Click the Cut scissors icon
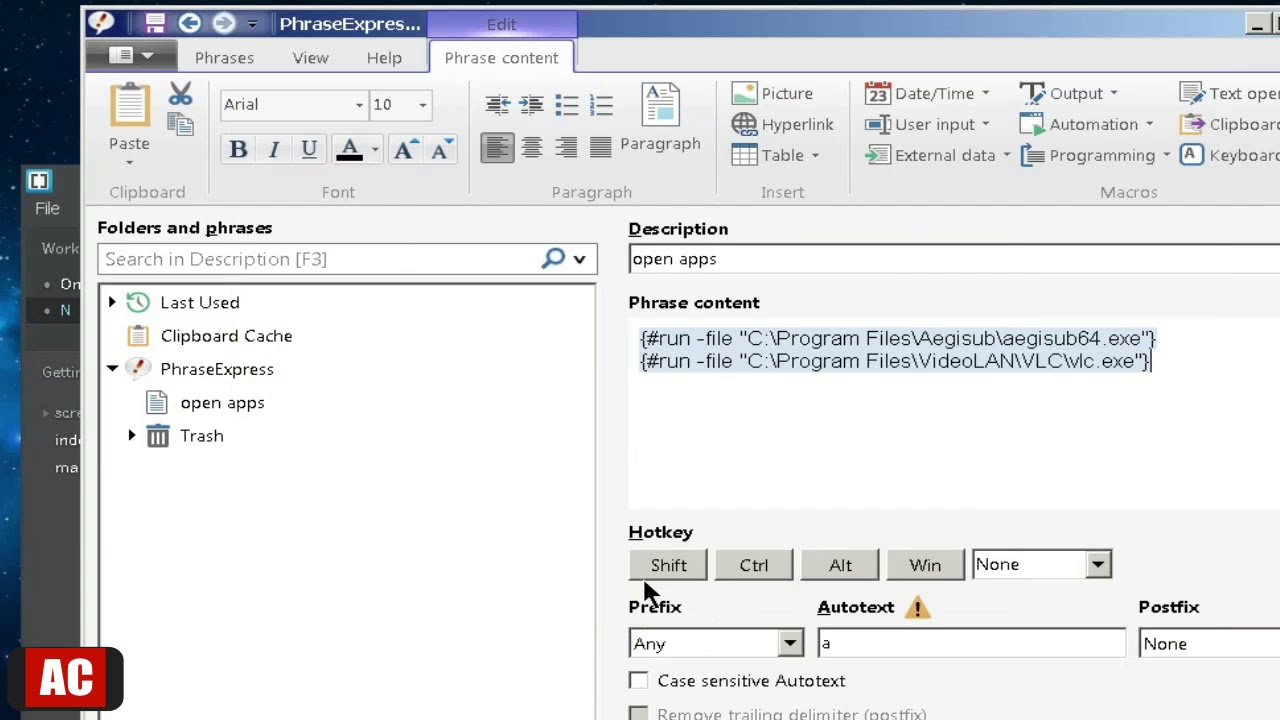Screen dimensions: 1280x720 click(180, 94)
